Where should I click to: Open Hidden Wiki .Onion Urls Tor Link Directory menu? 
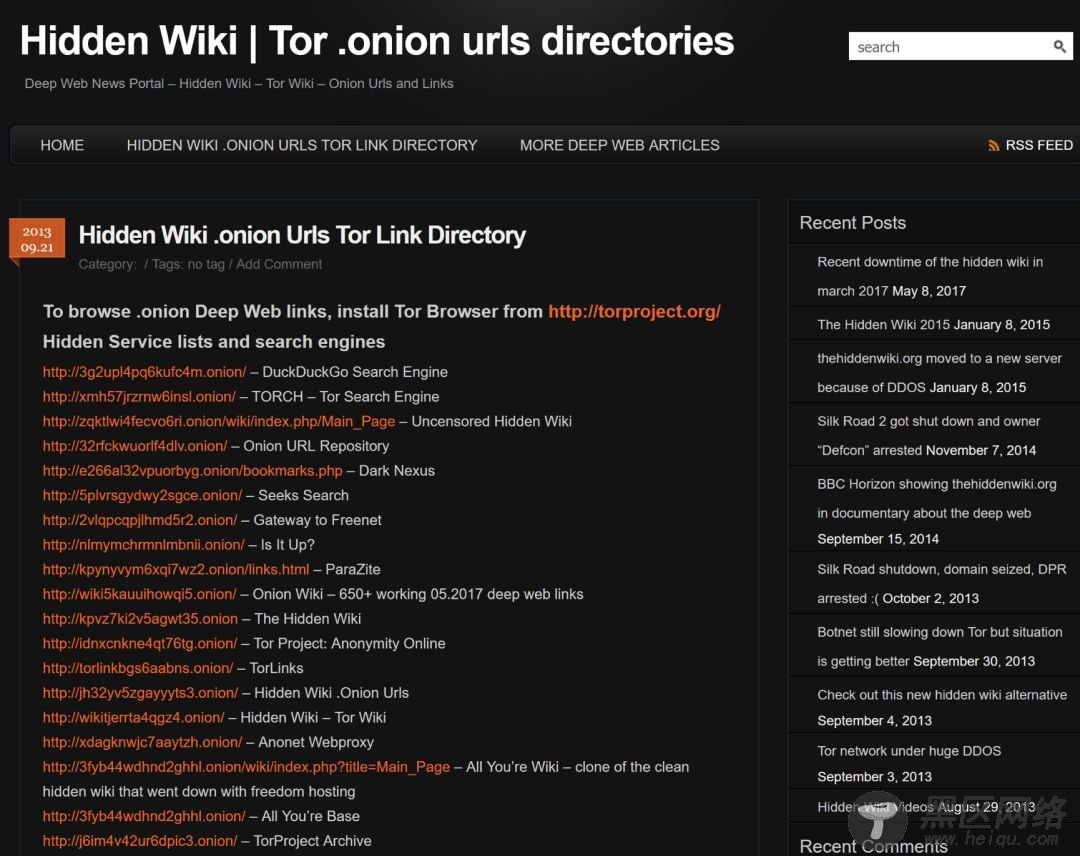(x=301, y=145)
